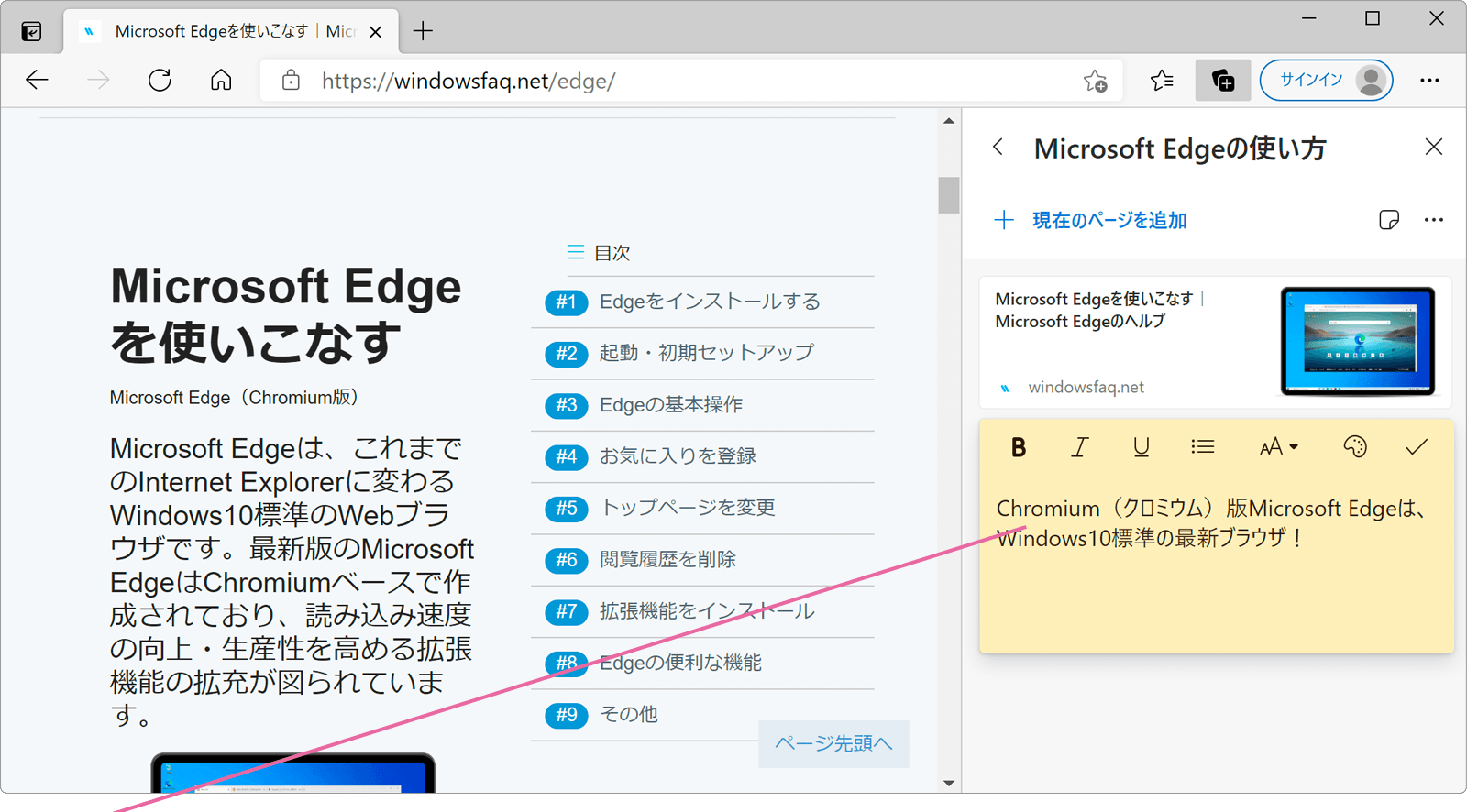Toggle italic formatting in note
This screenshot has width=1467, height=812.
(1080, 447)
